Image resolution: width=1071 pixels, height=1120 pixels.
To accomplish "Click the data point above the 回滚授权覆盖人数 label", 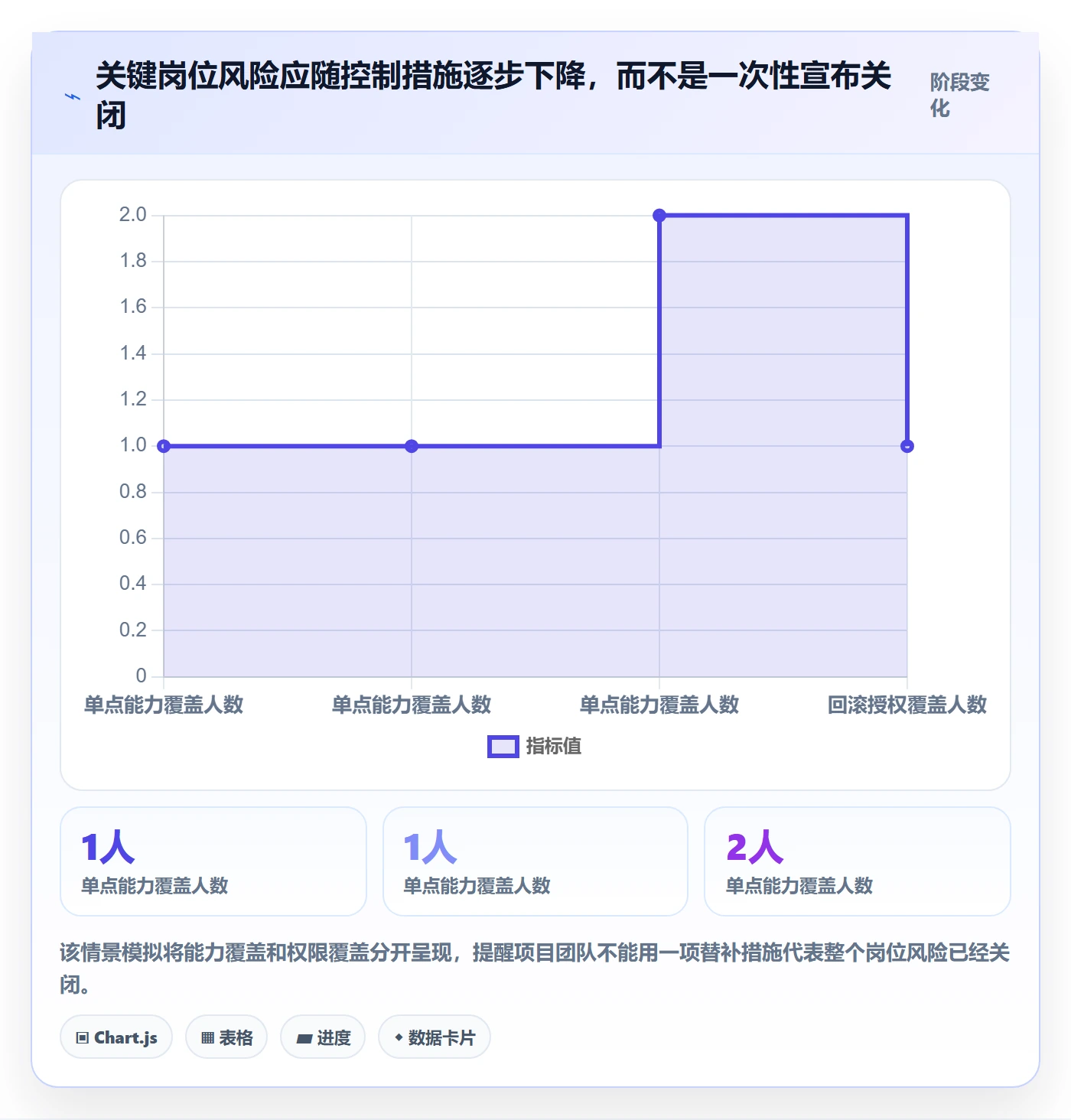I will click(907, 446).
